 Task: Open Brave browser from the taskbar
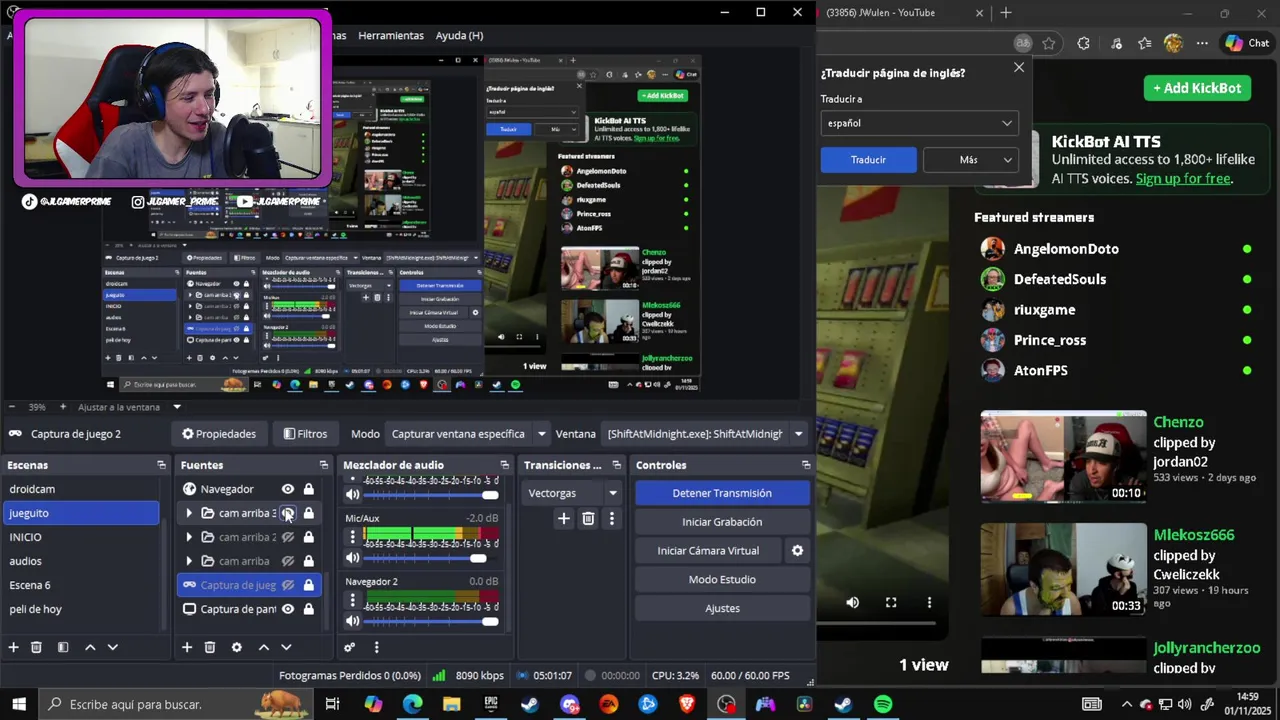[687, 704]
